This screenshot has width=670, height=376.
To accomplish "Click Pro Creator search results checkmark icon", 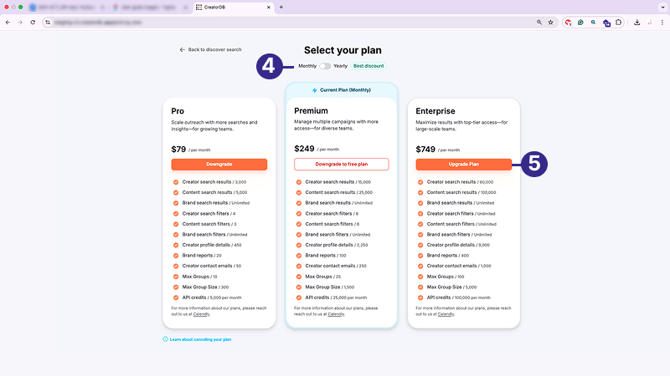I will 176,182.
